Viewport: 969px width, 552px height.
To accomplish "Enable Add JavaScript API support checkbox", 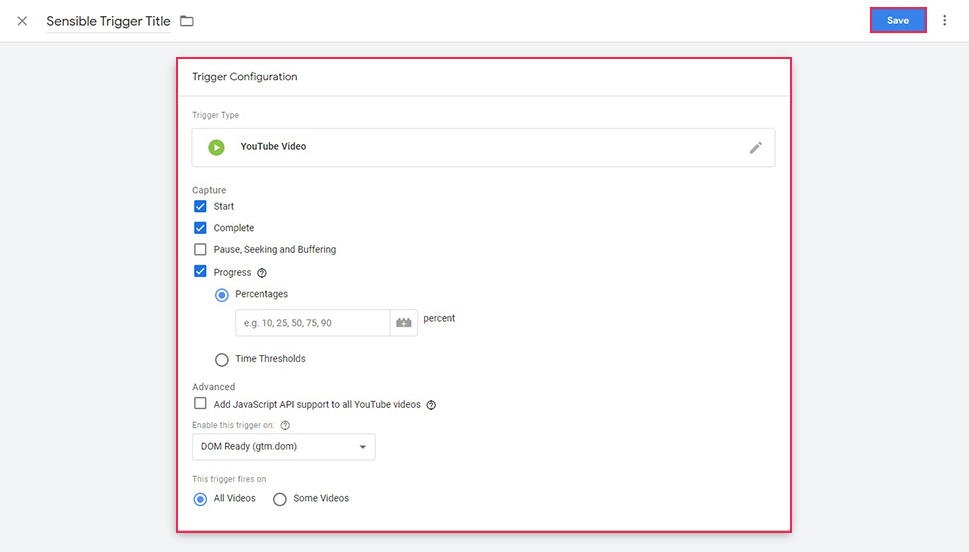I will pyautogui.click(x=200, y=404).
